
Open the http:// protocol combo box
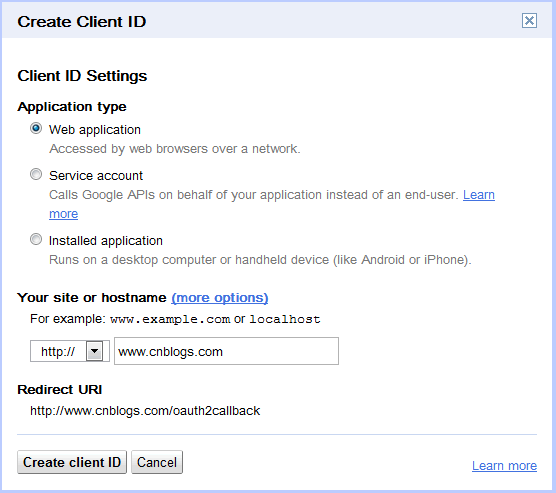(x=70, y=351)
